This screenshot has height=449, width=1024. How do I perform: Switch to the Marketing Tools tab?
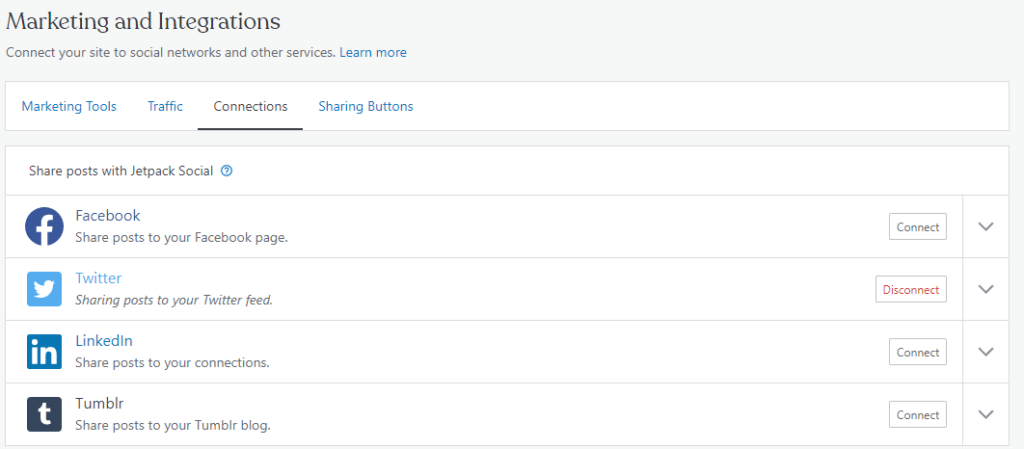(69, 106)
